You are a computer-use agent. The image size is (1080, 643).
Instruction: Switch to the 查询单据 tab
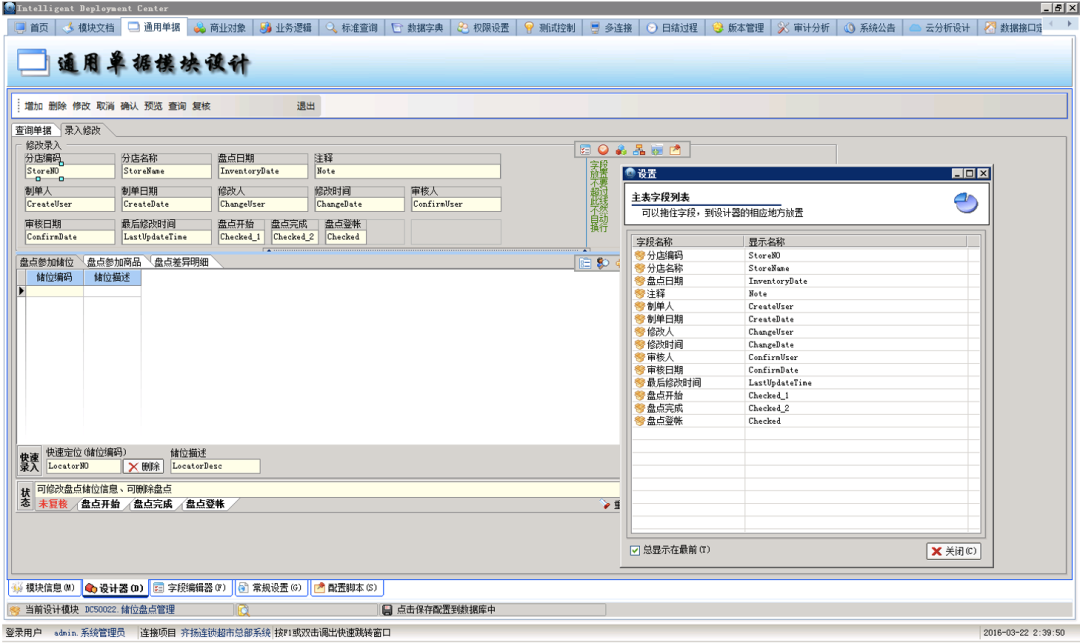(x=34, y=130)
